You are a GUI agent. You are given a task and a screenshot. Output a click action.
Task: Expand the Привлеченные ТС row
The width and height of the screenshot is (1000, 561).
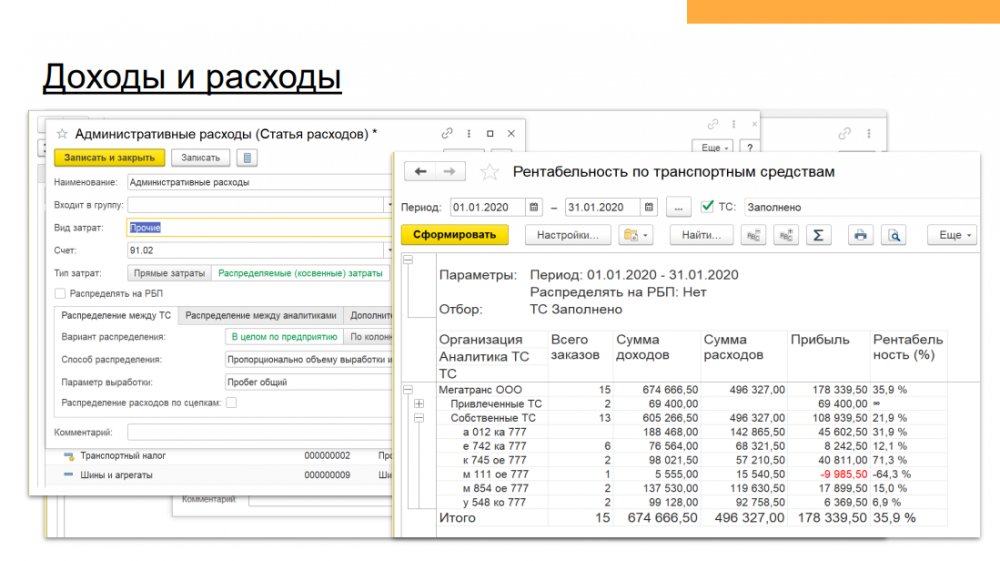[419, 403]
